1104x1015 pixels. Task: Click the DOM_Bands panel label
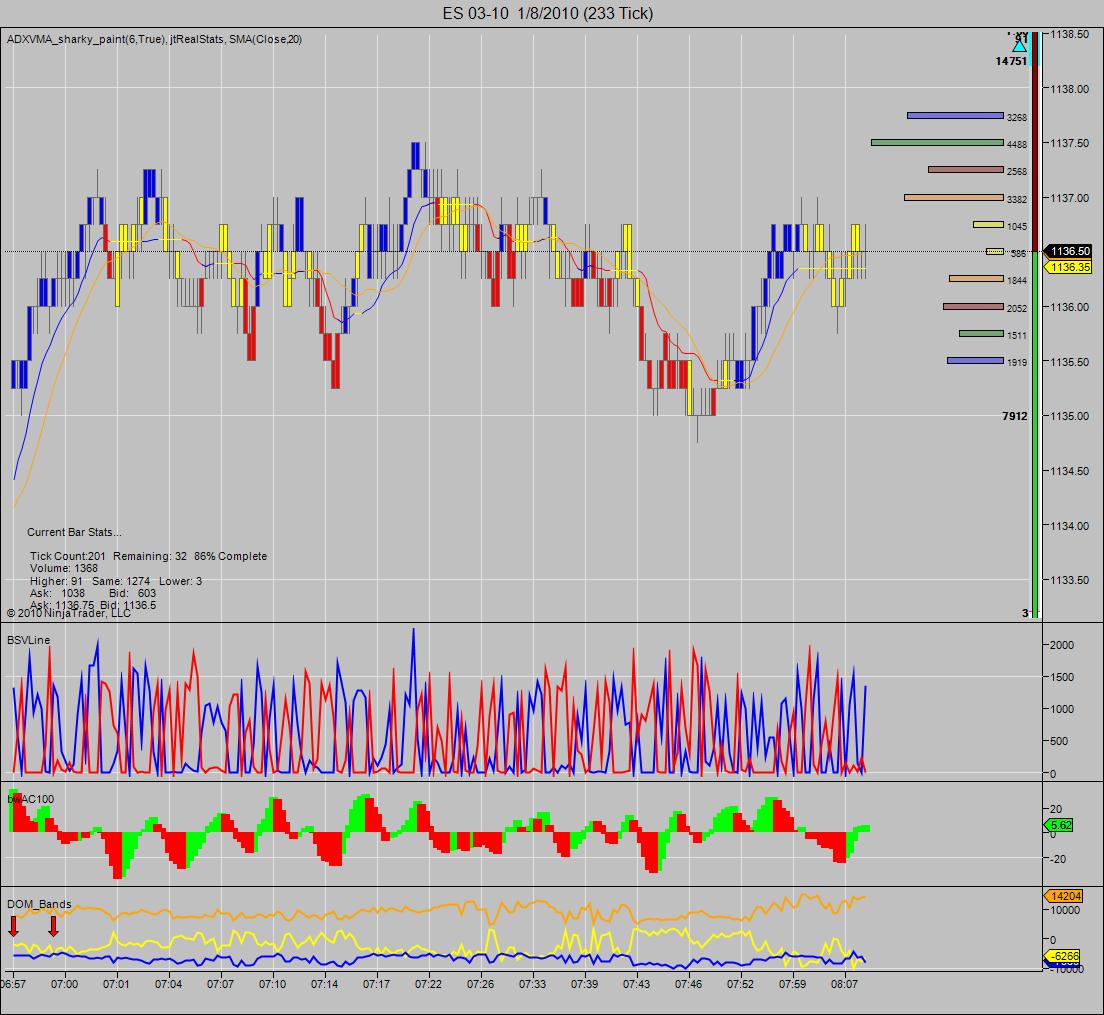[x=39, y=904]
